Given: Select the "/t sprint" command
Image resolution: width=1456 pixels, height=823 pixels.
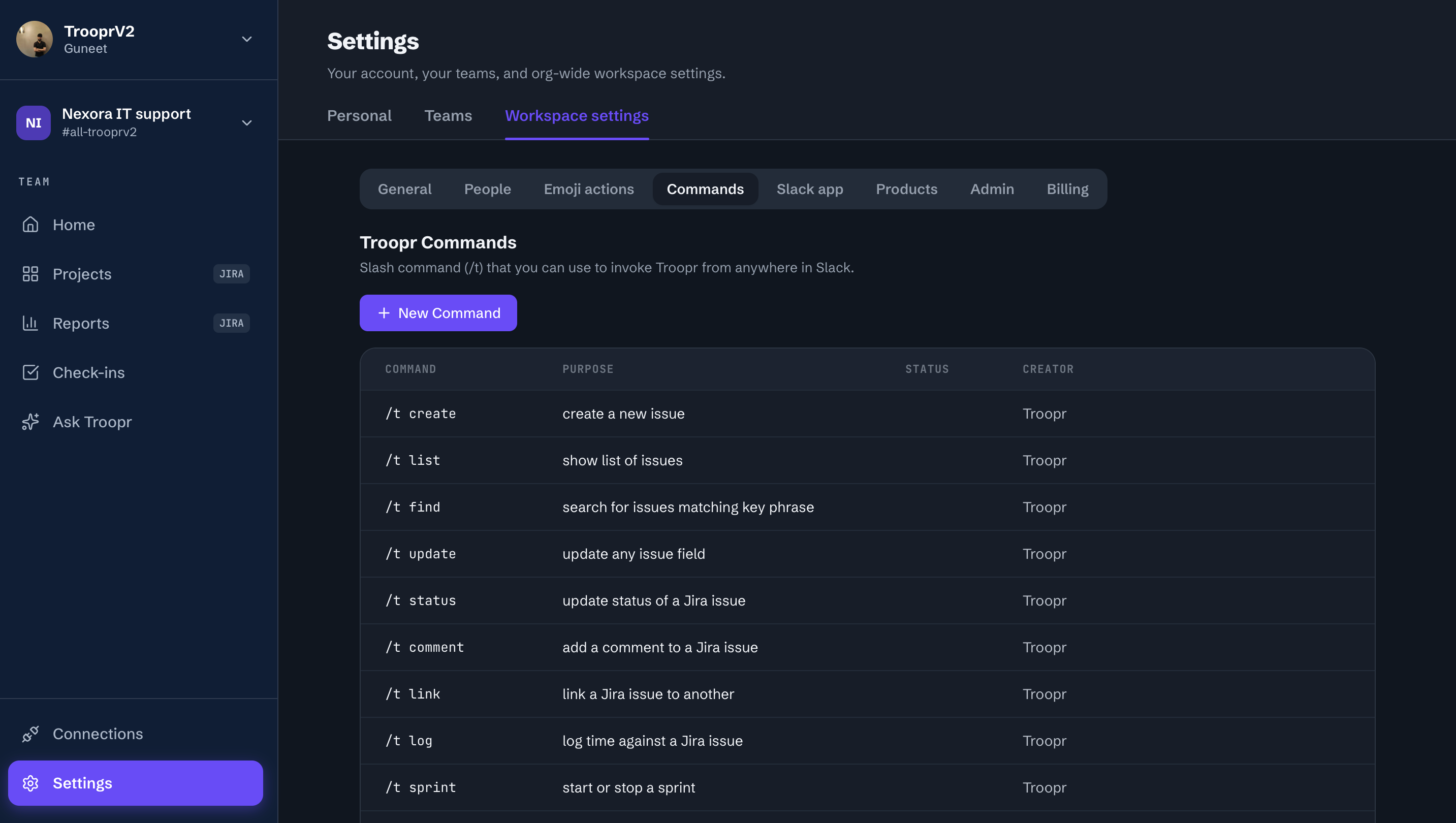Looking at the screenshot, I should 421,787.
